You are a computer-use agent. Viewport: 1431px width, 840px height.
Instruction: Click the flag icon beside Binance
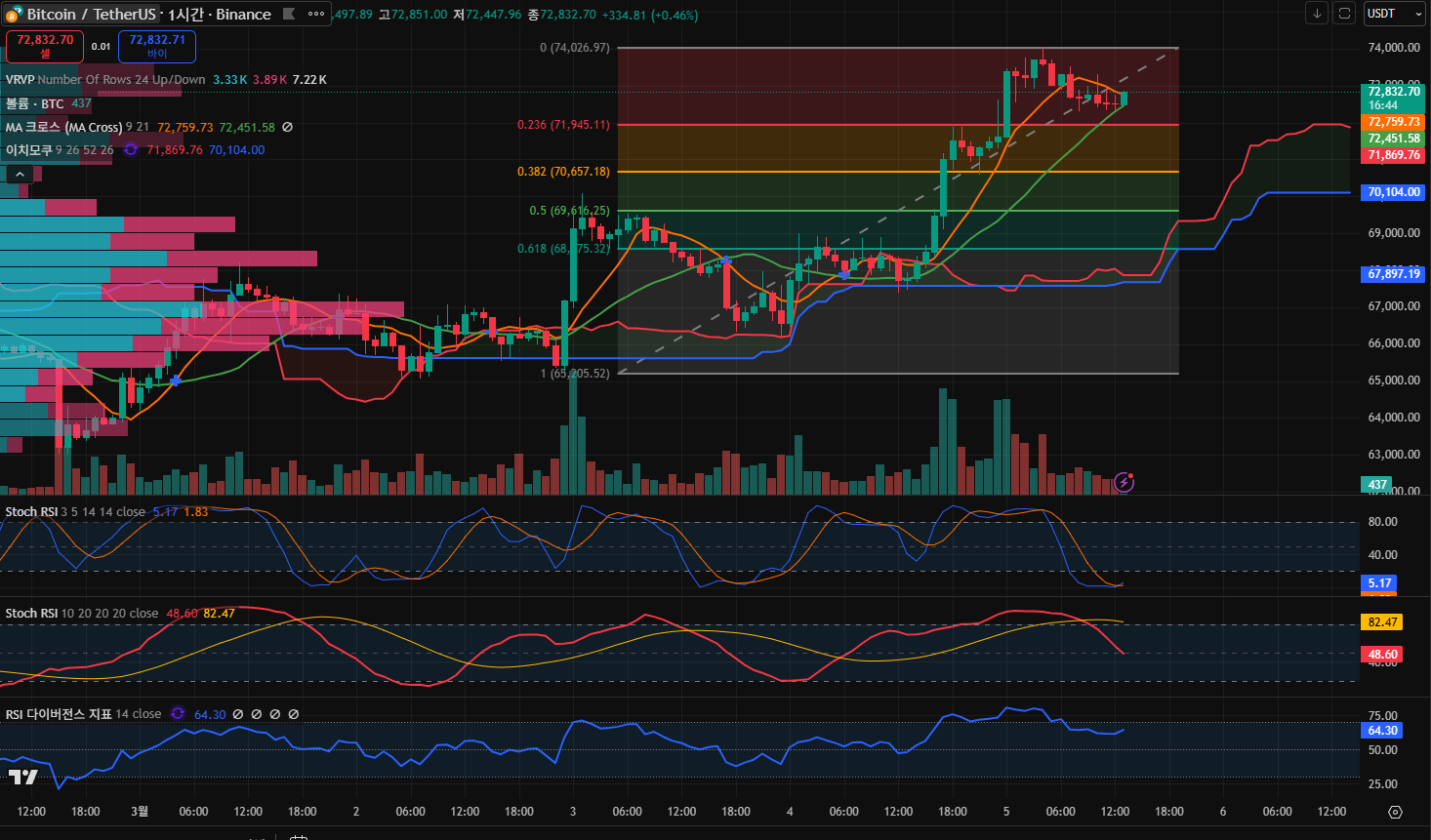click(289, 14)
